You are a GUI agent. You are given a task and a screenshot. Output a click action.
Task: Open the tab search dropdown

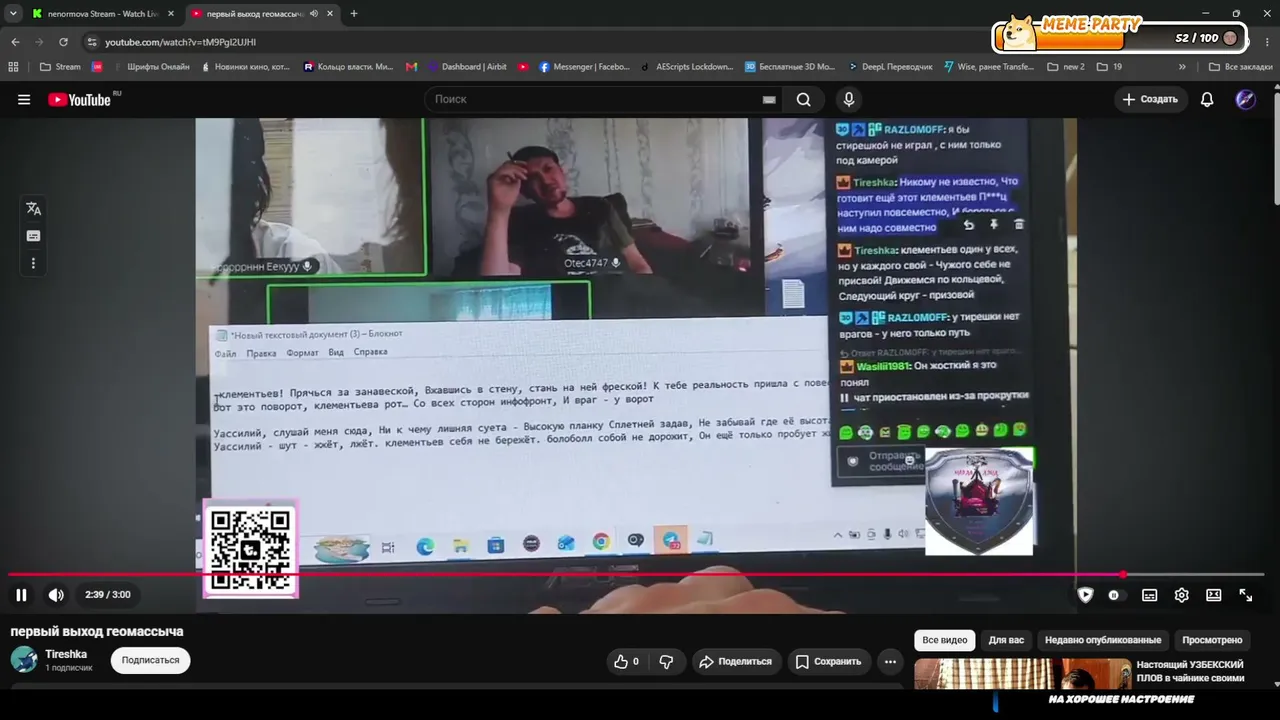point(13,14)
